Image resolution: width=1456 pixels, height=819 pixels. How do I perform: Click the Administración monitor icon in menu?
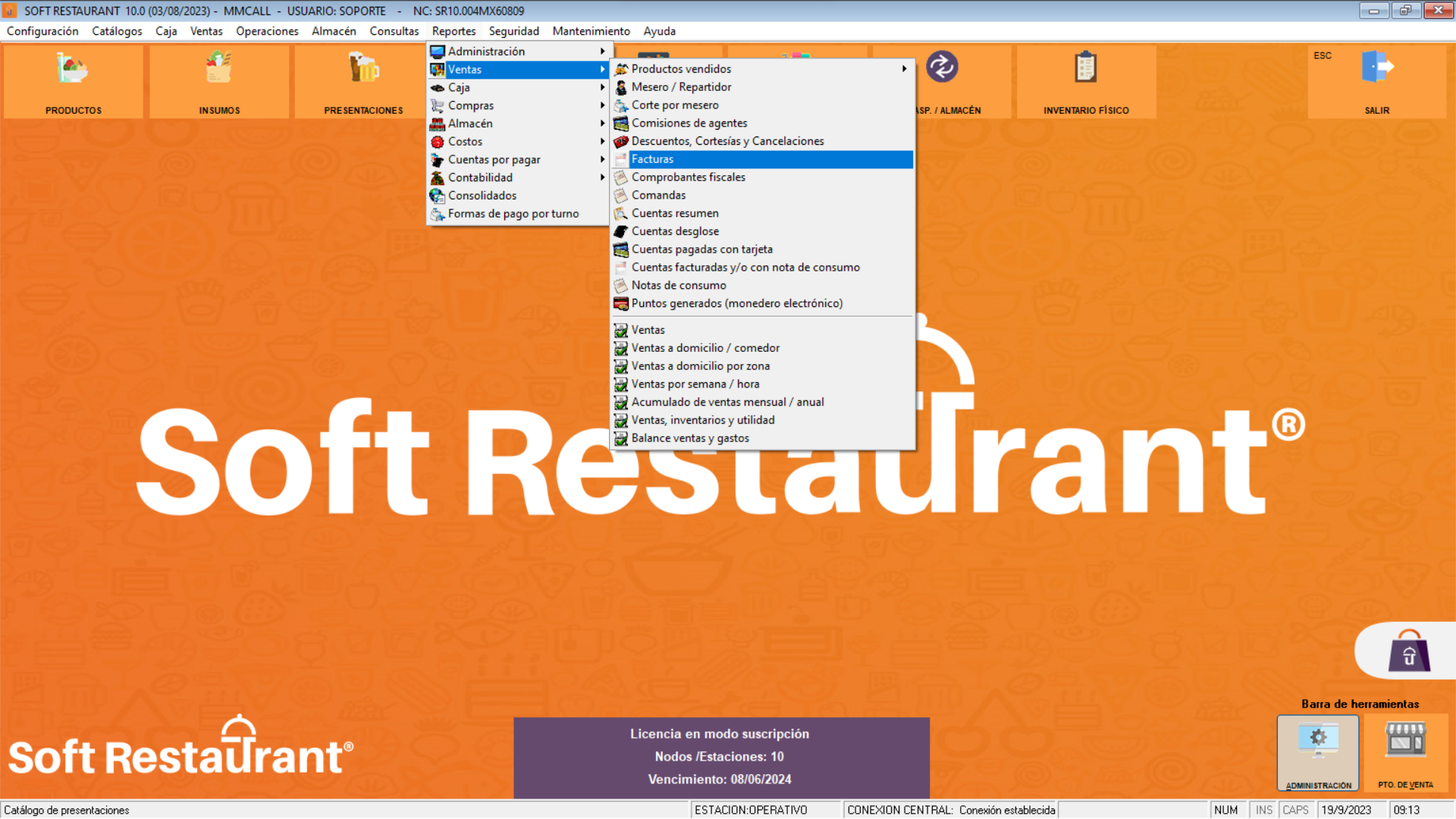438,52
